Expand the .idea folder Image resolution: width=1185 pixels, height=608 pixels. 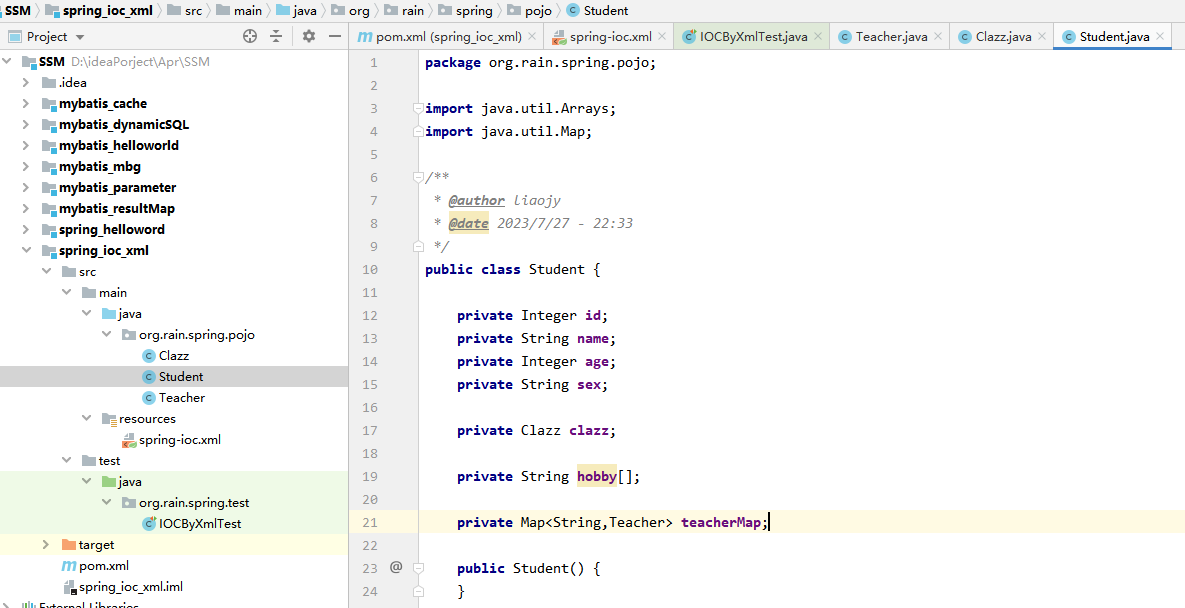pyautogui.click(x=26, y=82)
